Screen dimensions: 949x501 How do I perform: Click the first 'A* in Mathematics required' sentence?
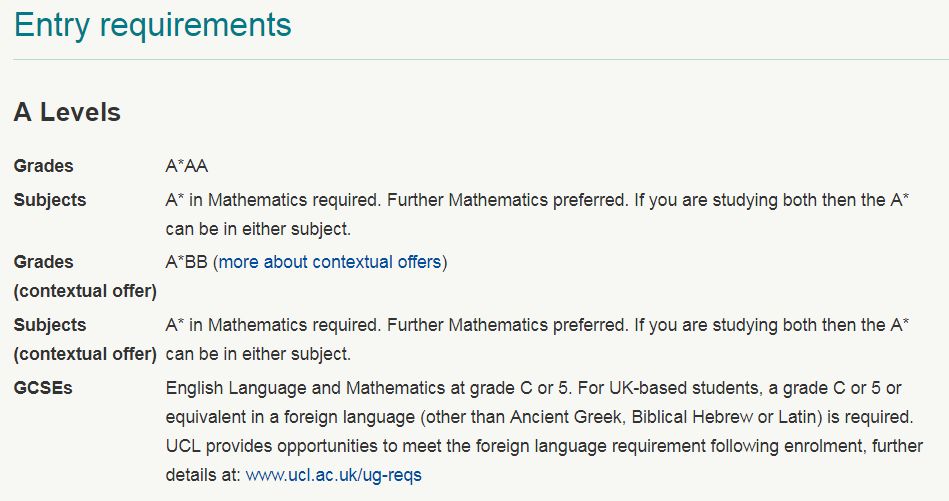[274, 200]
